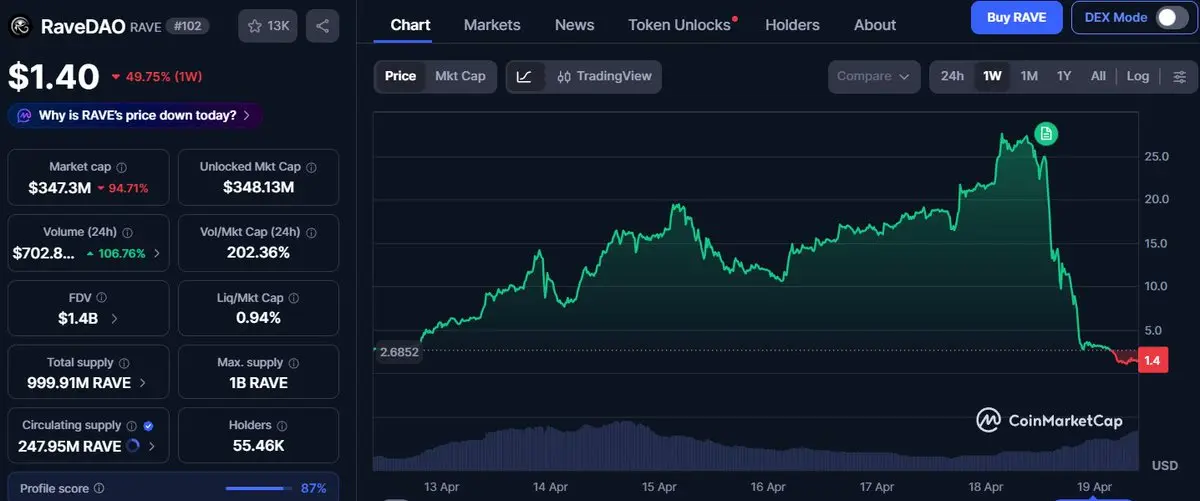Select 1M time range
Image resolution: width=1200 pixels, height=501 pixels.
pyautogui.click(x=1029, y=76)
